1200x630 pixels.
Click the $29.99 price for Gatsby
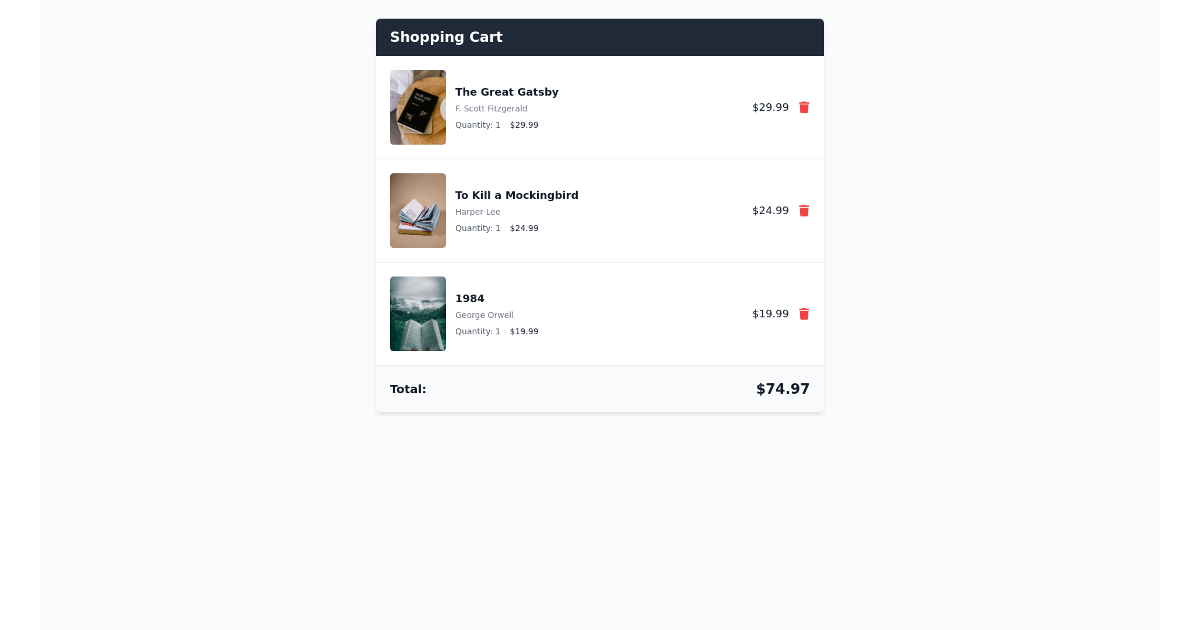coord(770,107)
